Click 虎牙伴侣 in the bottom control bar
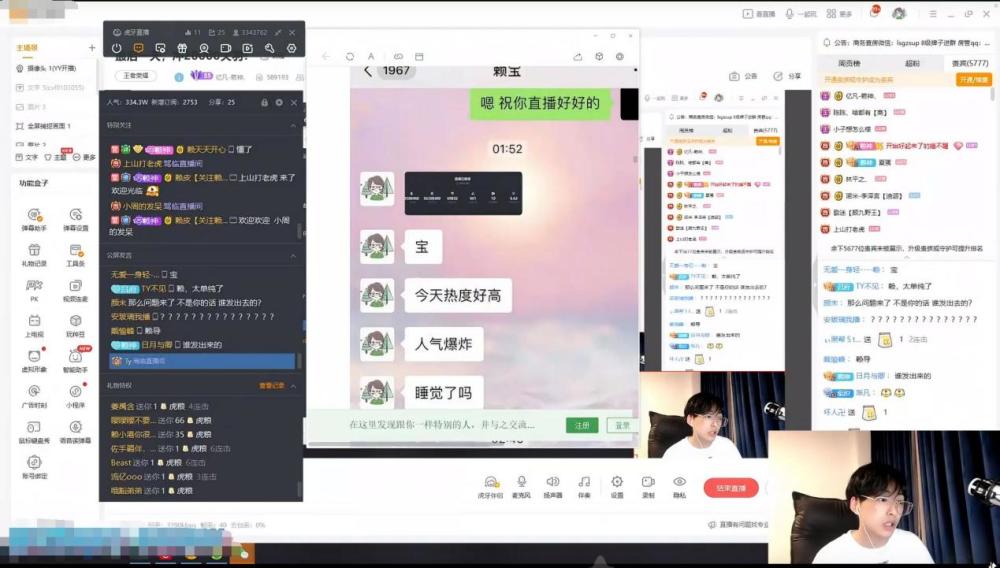Screen dimensions: 1000x568 [x=490, y=488]
